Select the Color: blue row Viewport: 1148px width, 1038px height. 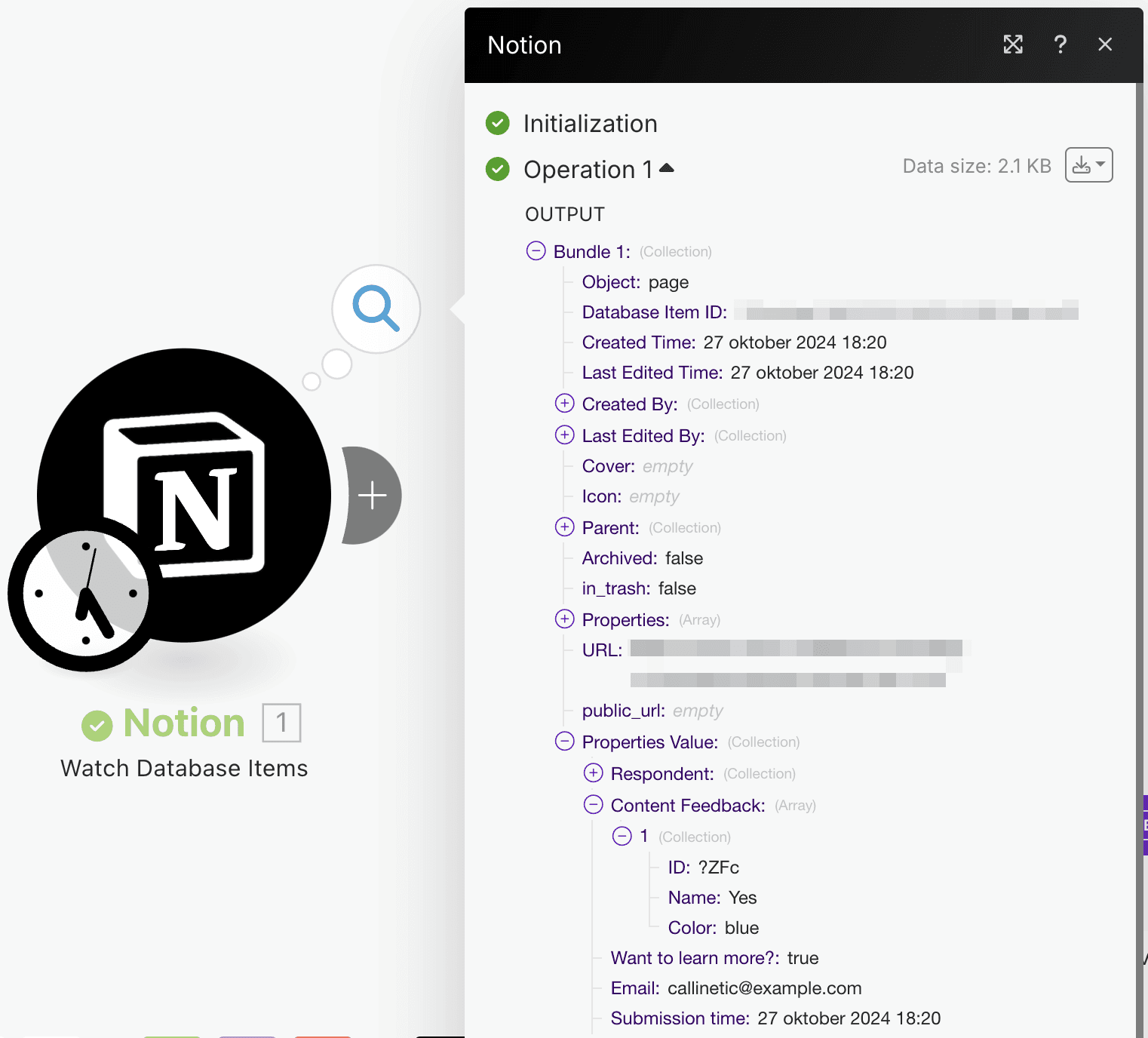click(714, 928)
